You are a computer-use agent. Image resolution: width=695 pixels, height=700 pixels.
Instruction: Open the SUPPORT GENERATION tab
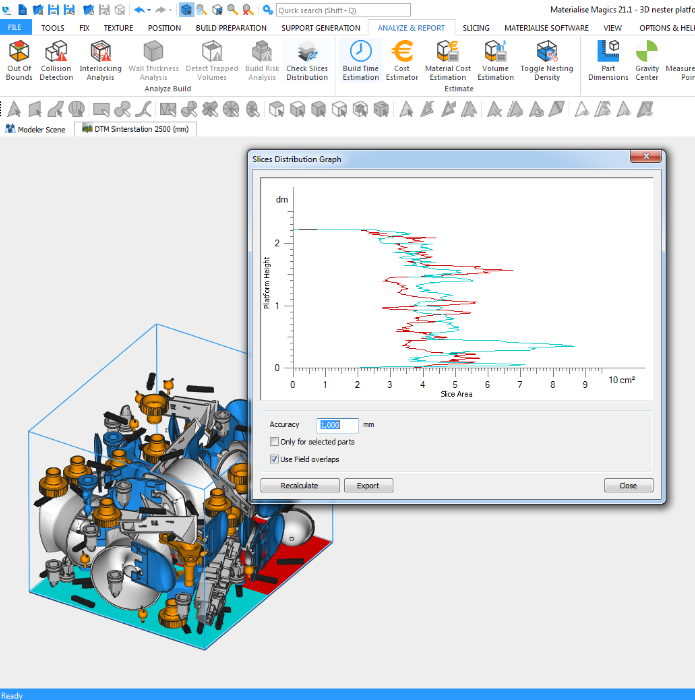[x=320, y=28]
